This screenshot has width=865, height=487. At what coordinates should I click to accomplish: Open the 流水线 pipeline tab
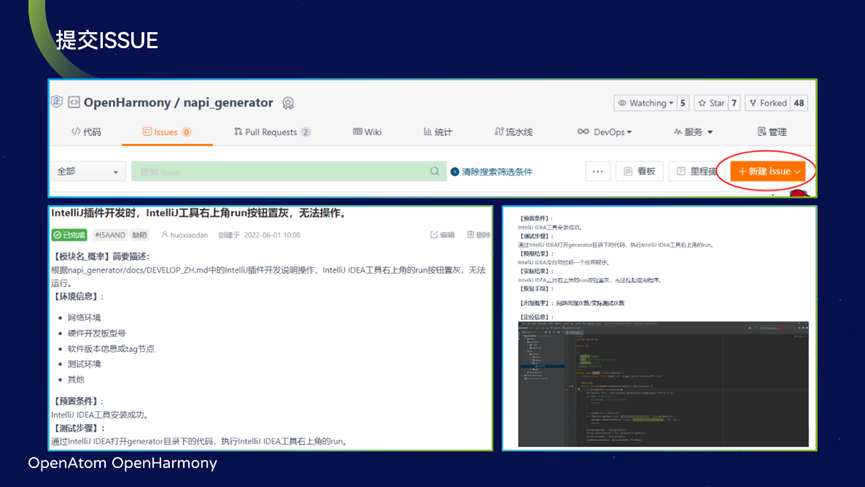point(513,132)
